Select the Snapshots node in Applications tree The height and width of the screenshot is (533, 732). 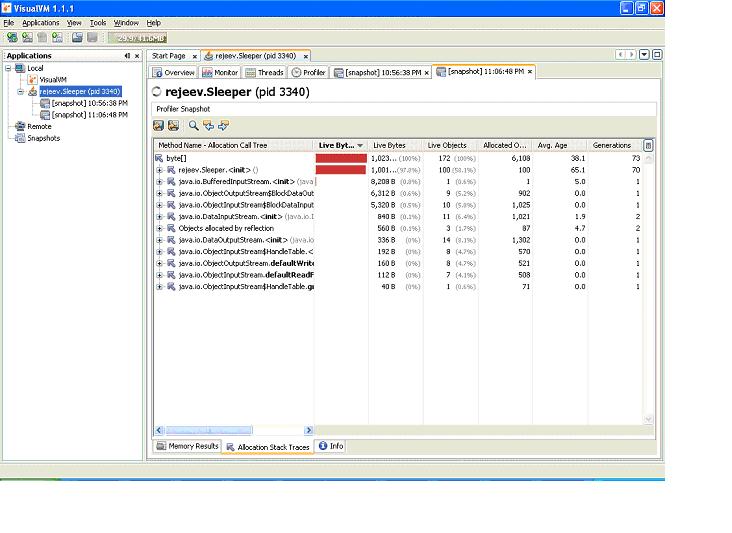43,138
